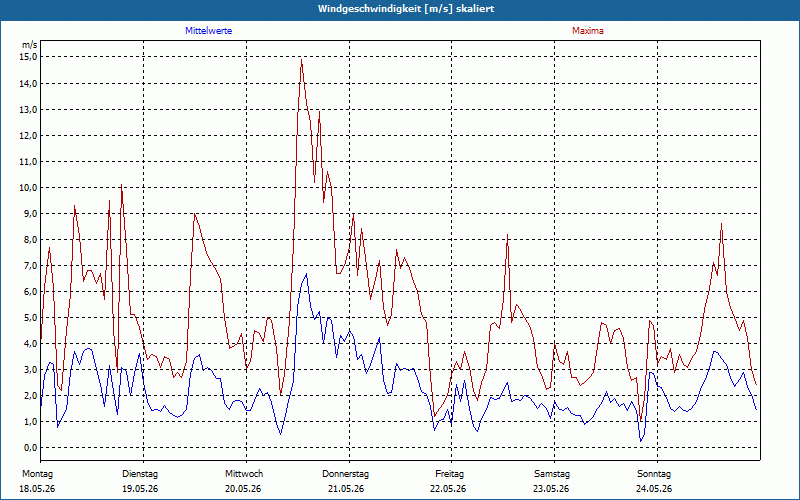This screenshot has width=800, height=500.
Task: Click the highest red Maxima peak near 15 m/s
Action: click(x=302, y=60)
